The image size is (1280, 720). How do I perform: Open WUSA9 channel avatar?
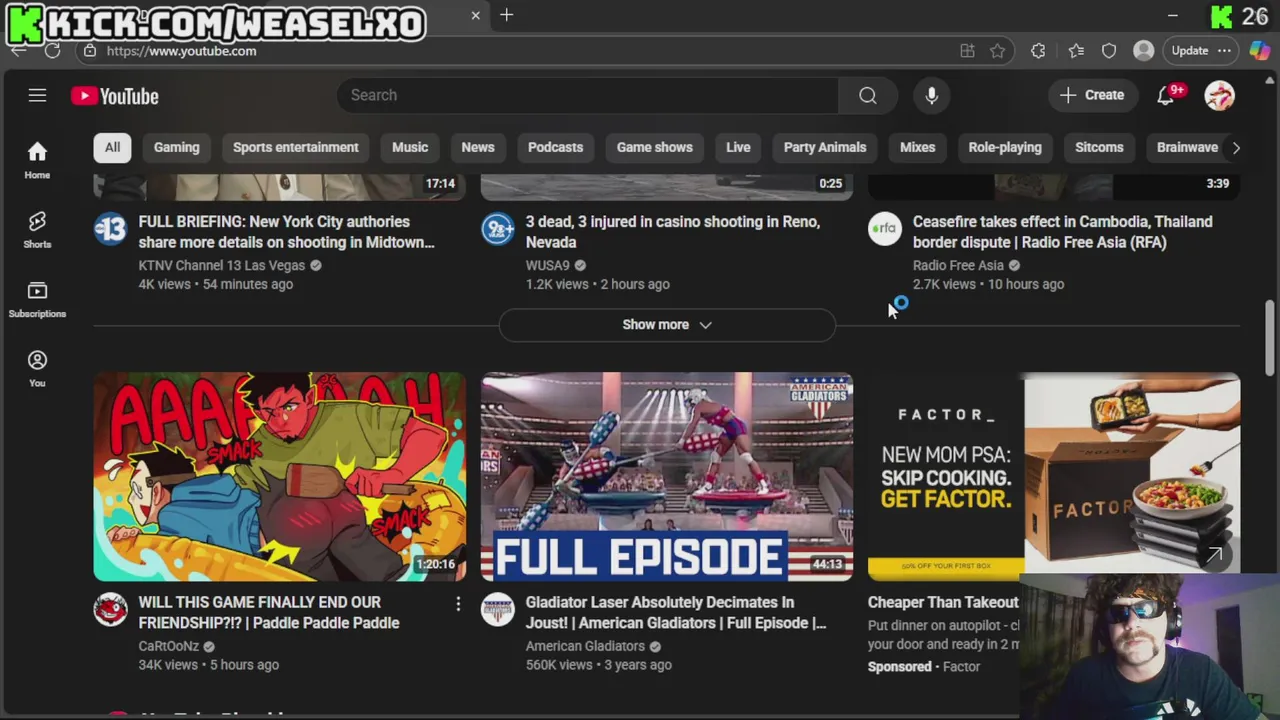click(x=497, y=229)
